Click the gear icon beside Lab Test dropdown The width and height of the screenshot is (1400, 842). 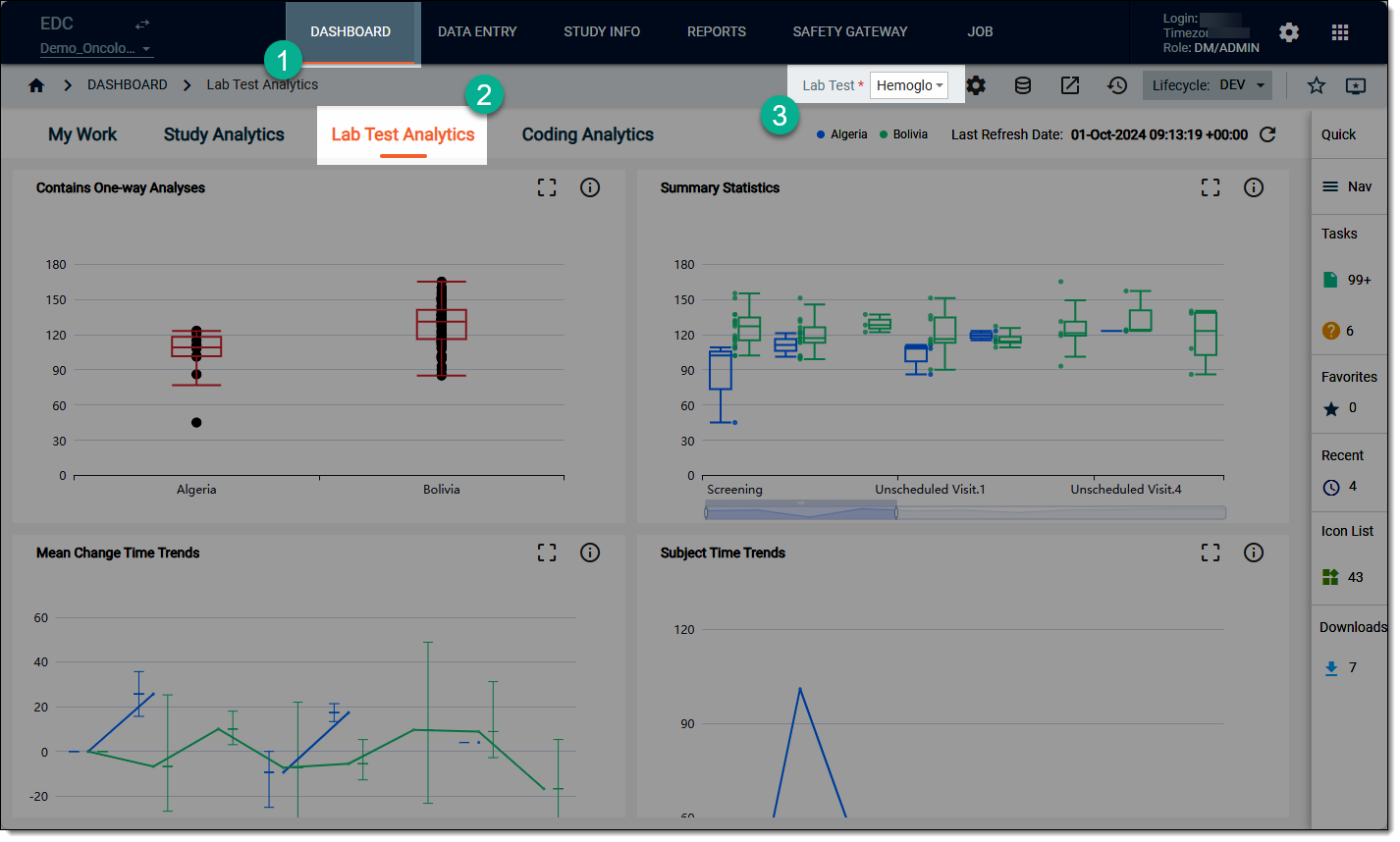[976, 85]
